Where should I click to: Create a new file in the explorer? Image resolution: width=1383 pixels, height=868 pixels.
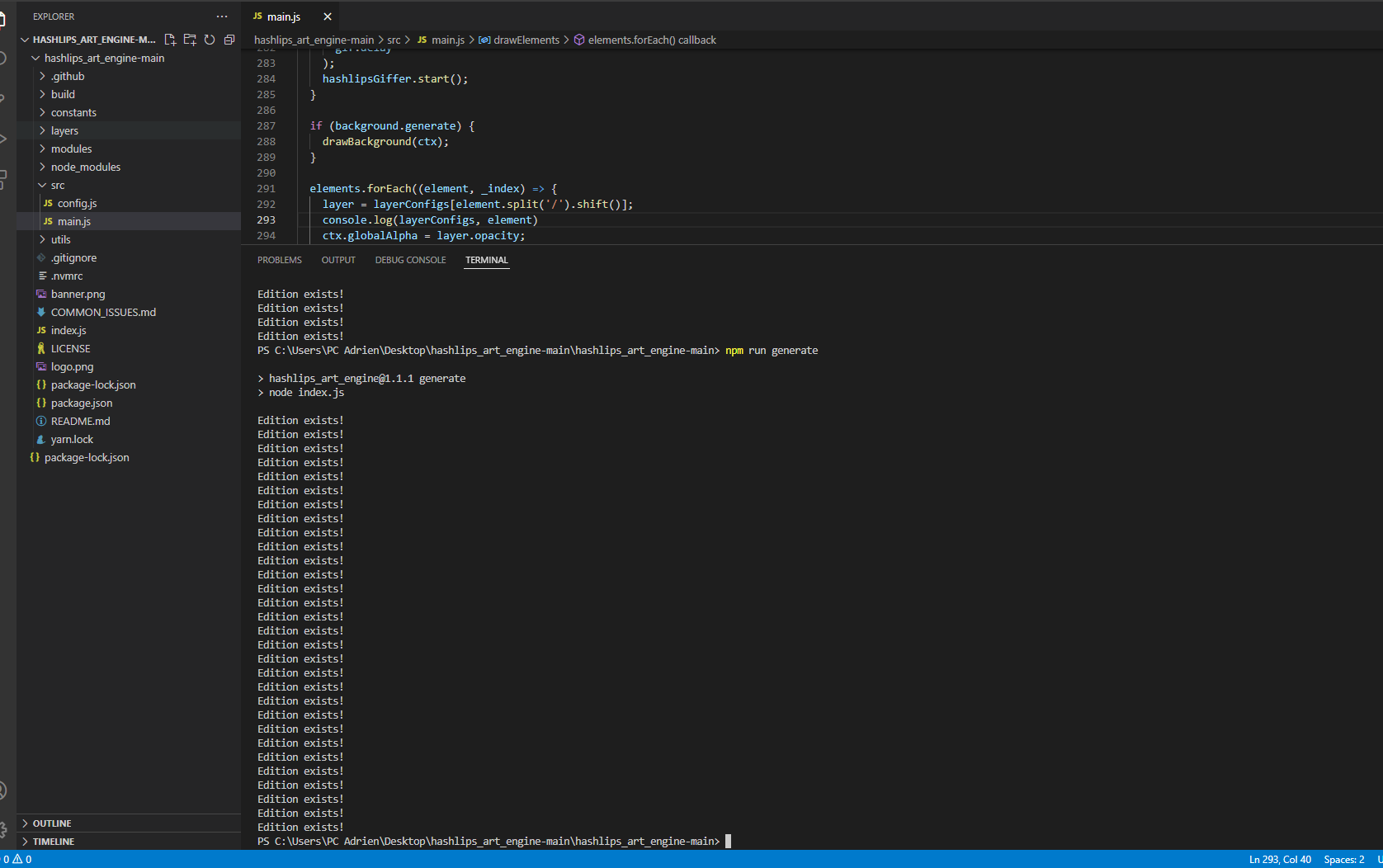170,39
